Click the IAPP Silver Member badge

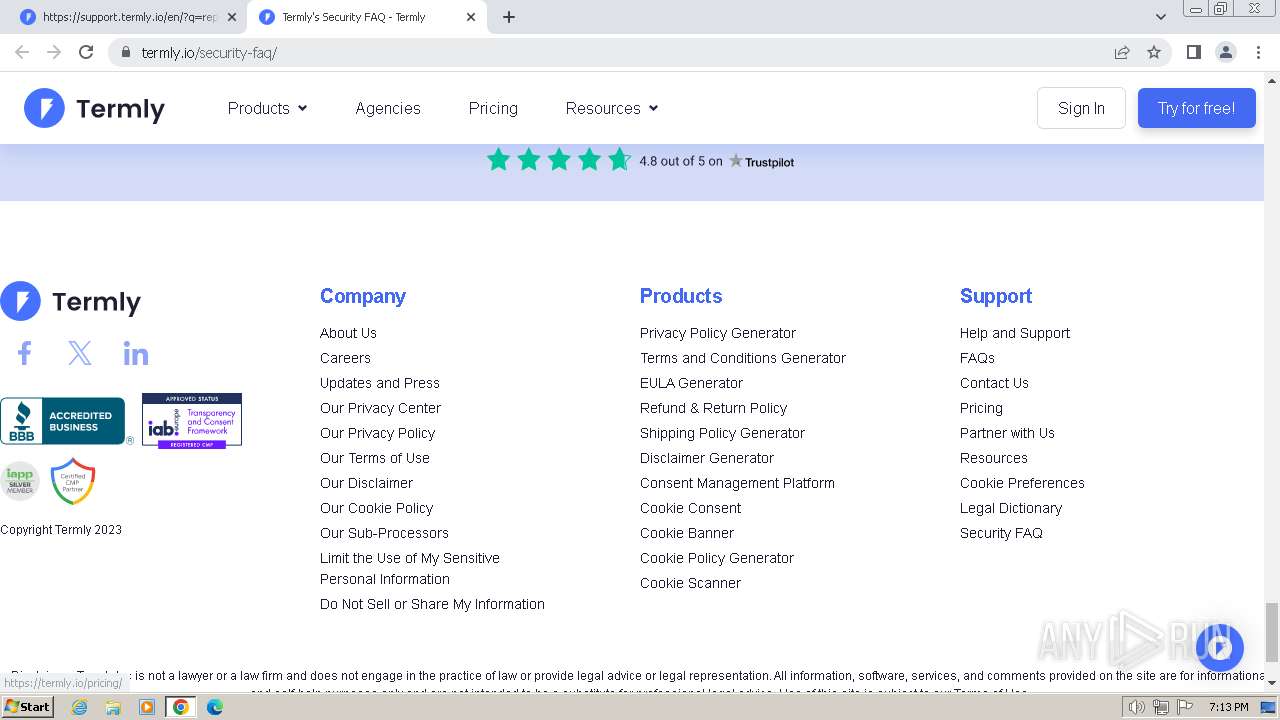(x=19, y=481)
